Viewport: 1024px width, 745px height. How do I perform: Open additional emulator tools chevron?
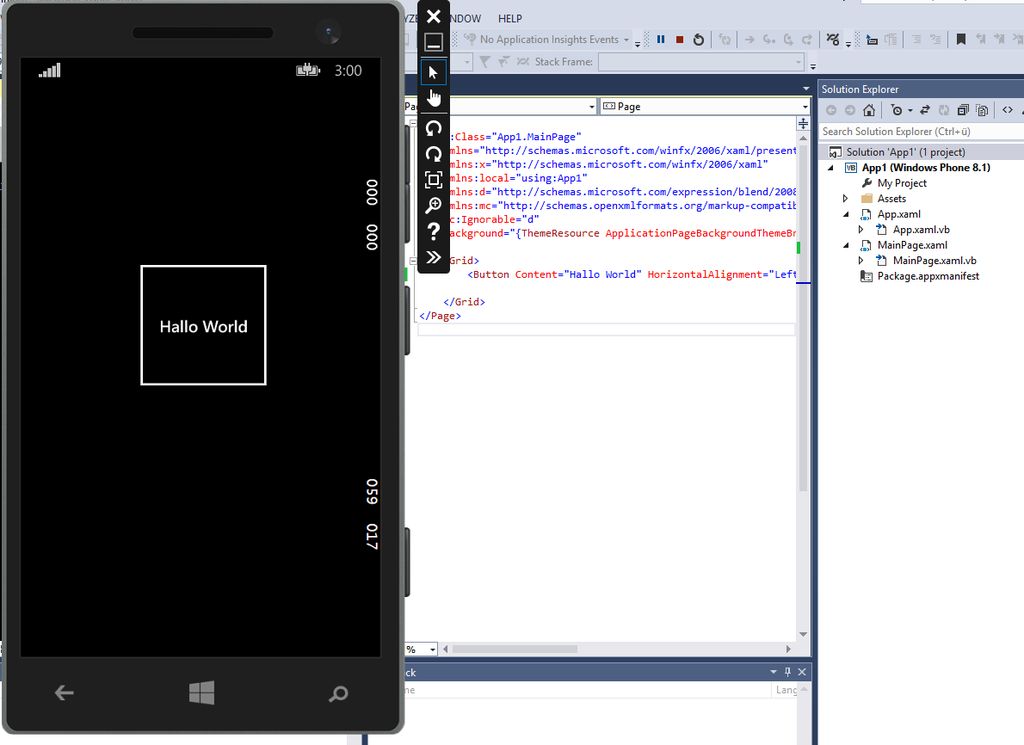pos(433,257)
